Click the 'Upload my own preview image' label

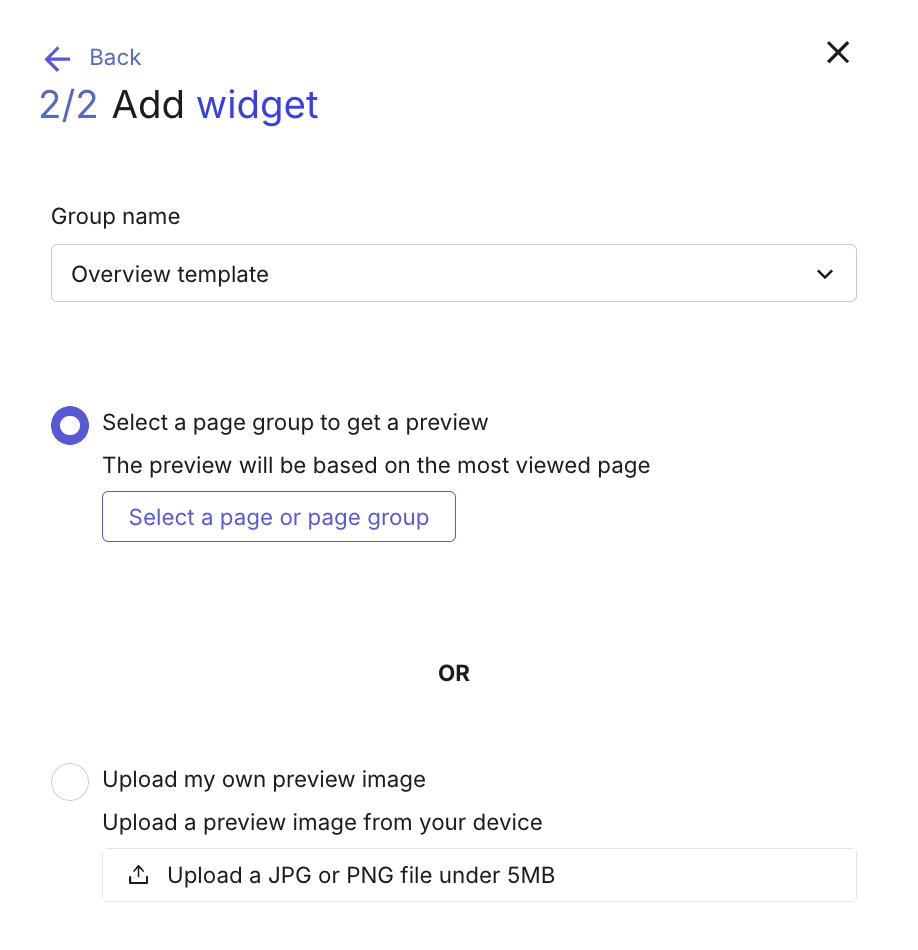[x=264, y=780]
